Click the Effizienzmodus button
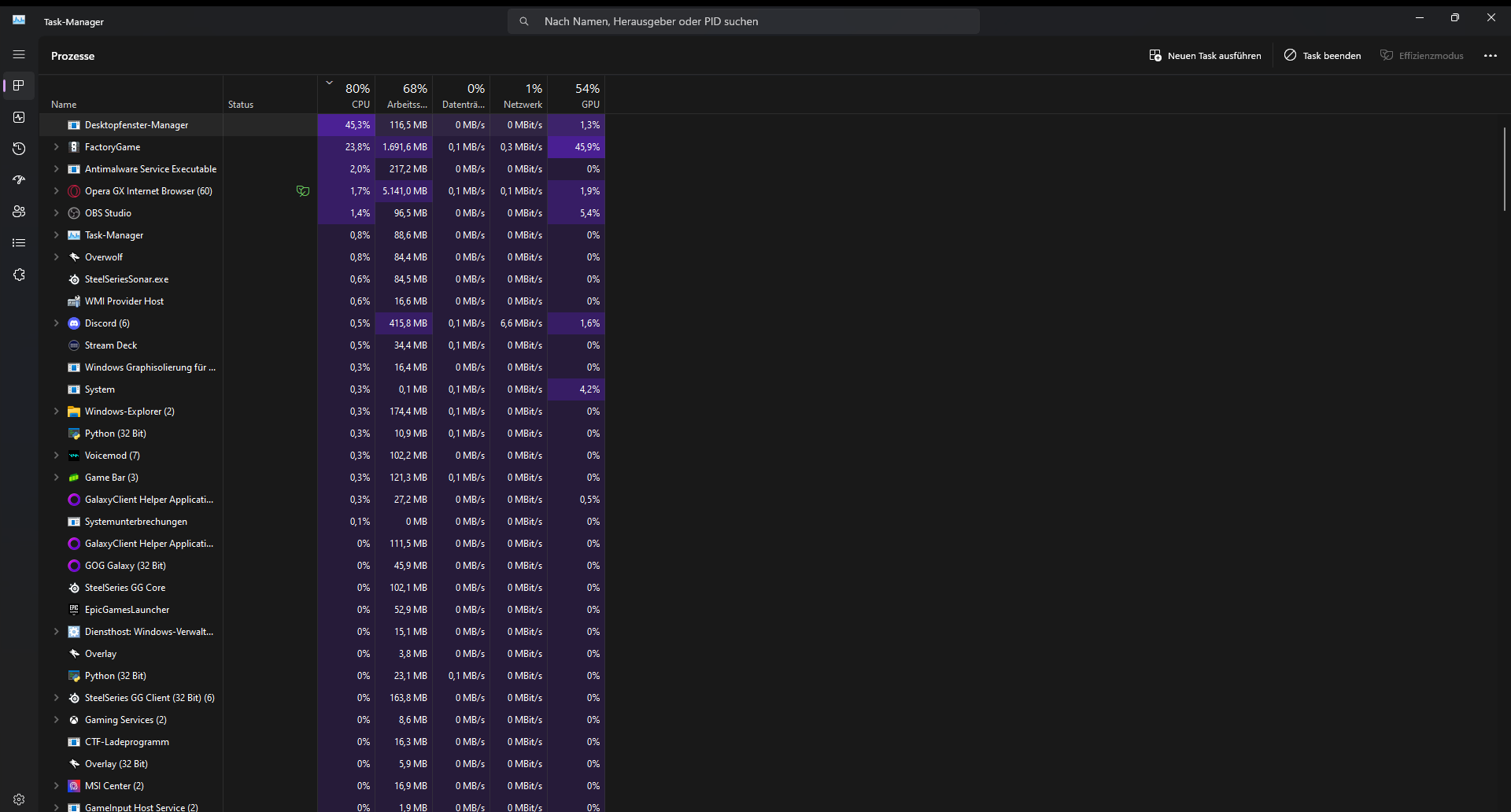The image size is (1511, 812). (x=1422, y=56)
